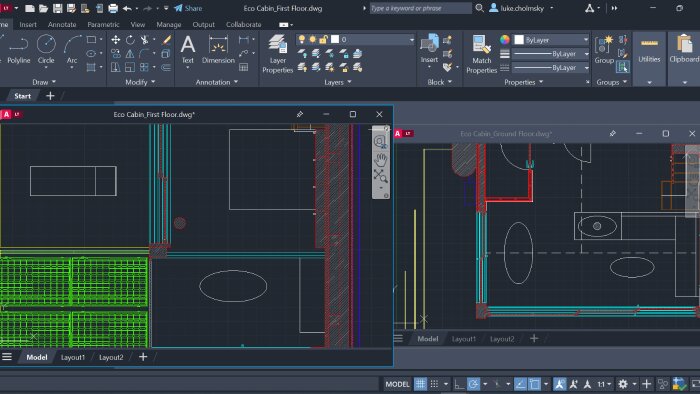Click the search magnifier icon
This screenshot has width=700, height=394.
coord(479,8)
